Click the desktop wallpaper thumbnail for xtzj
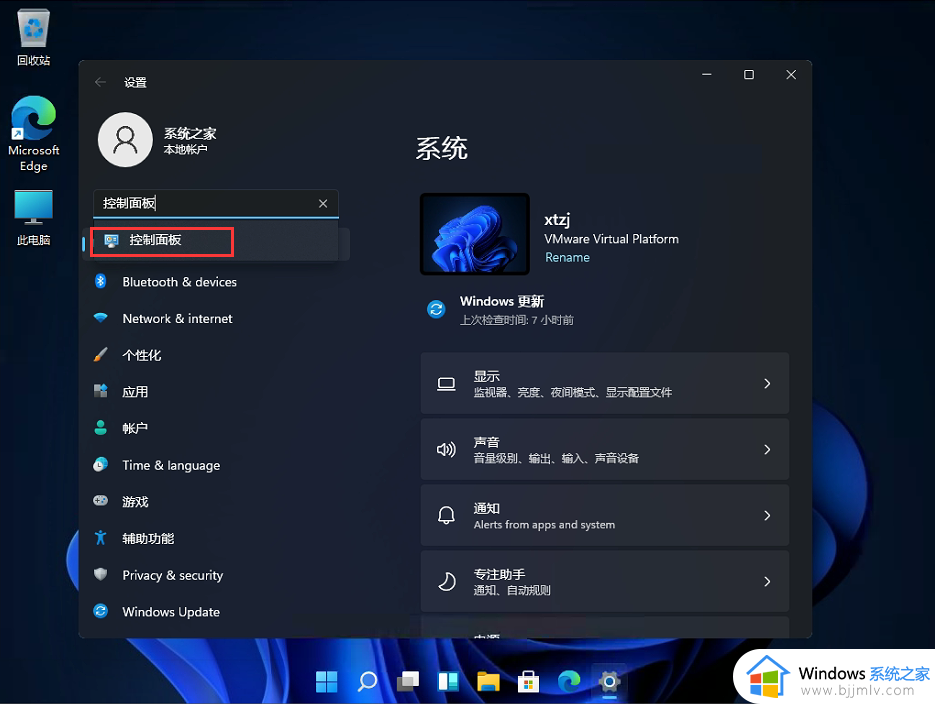The width and height of the screenshot is (935, 704). tap(475, 234)
